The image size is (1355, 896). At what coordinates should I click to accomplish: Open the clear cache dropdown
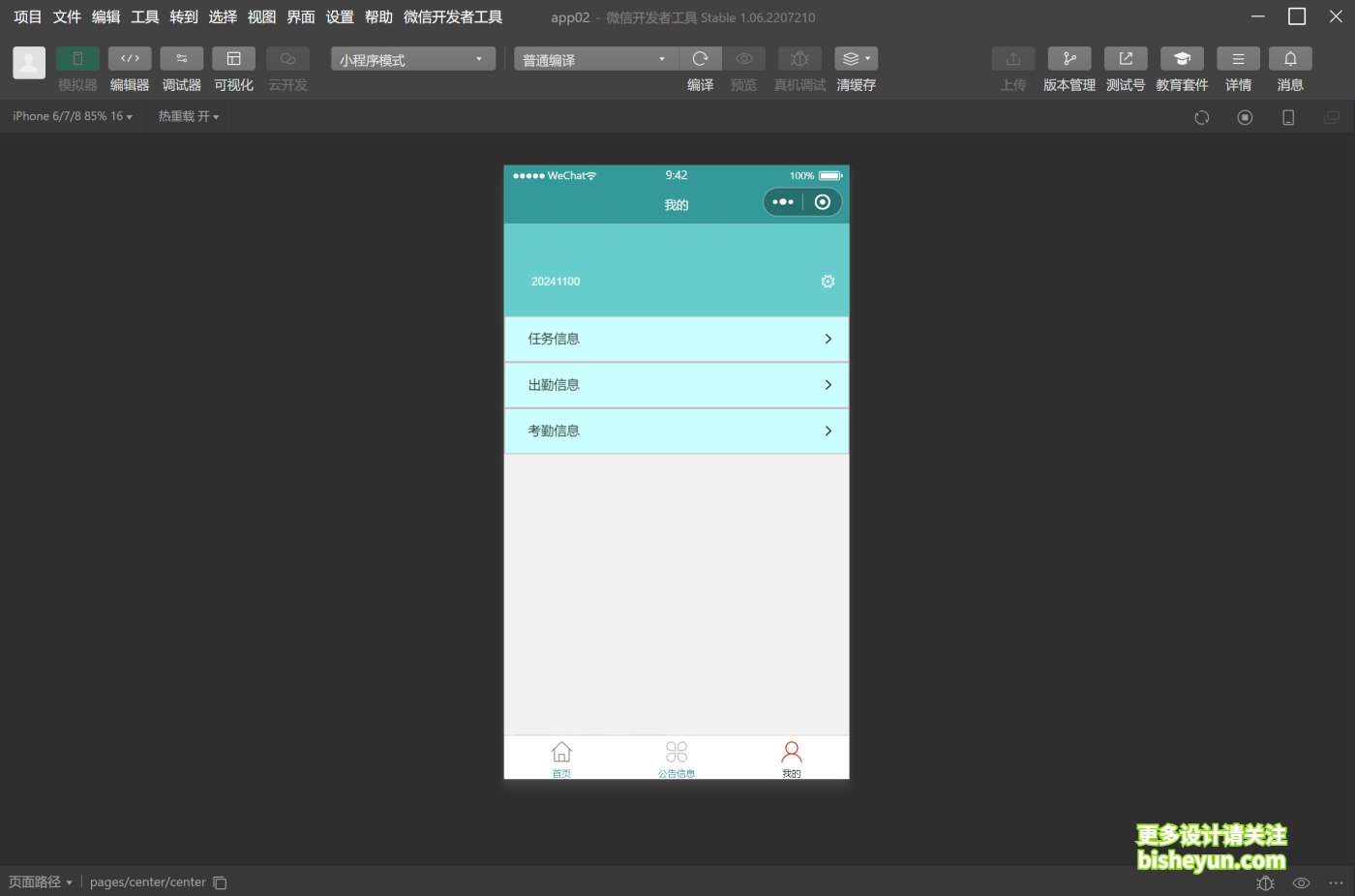tap(856, 59)
